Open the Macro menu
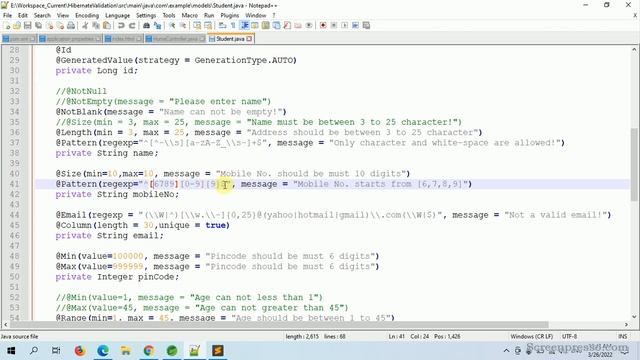The image size is (640, 360). [x=189, y=15]
